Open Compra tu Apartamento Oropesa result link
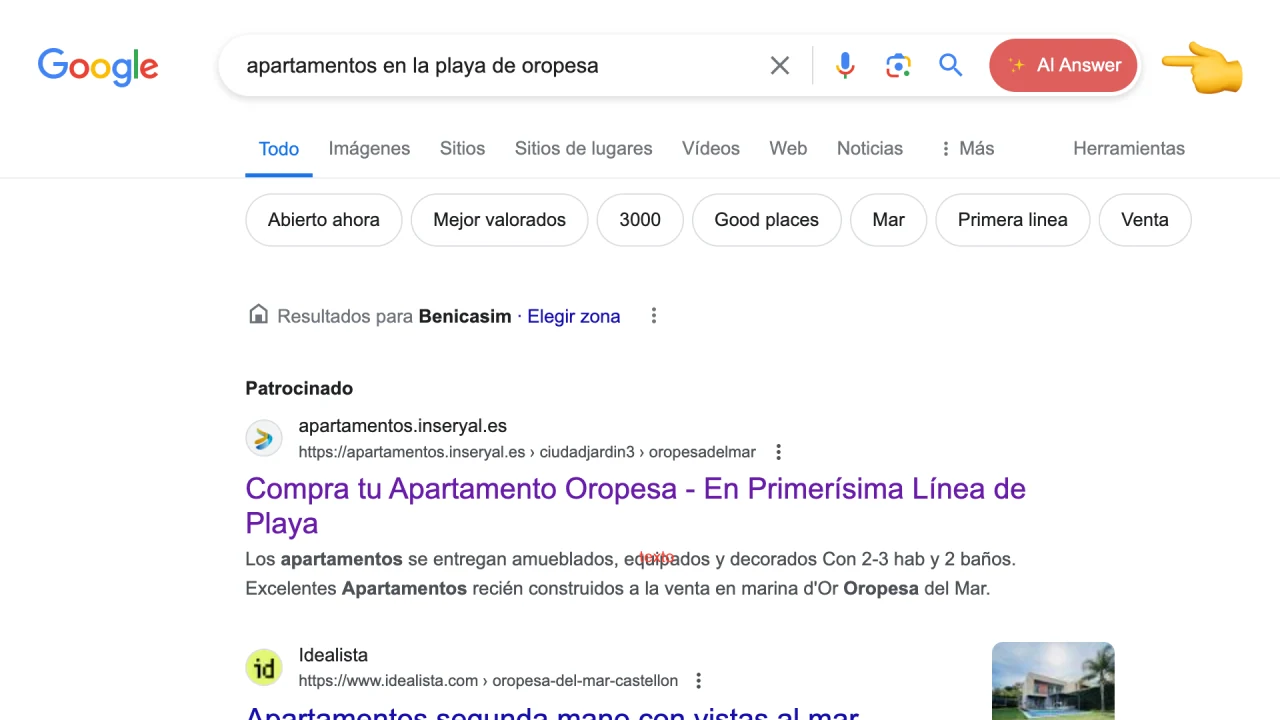The width and height of the screenshot is (1280, 720). [635, 506]
